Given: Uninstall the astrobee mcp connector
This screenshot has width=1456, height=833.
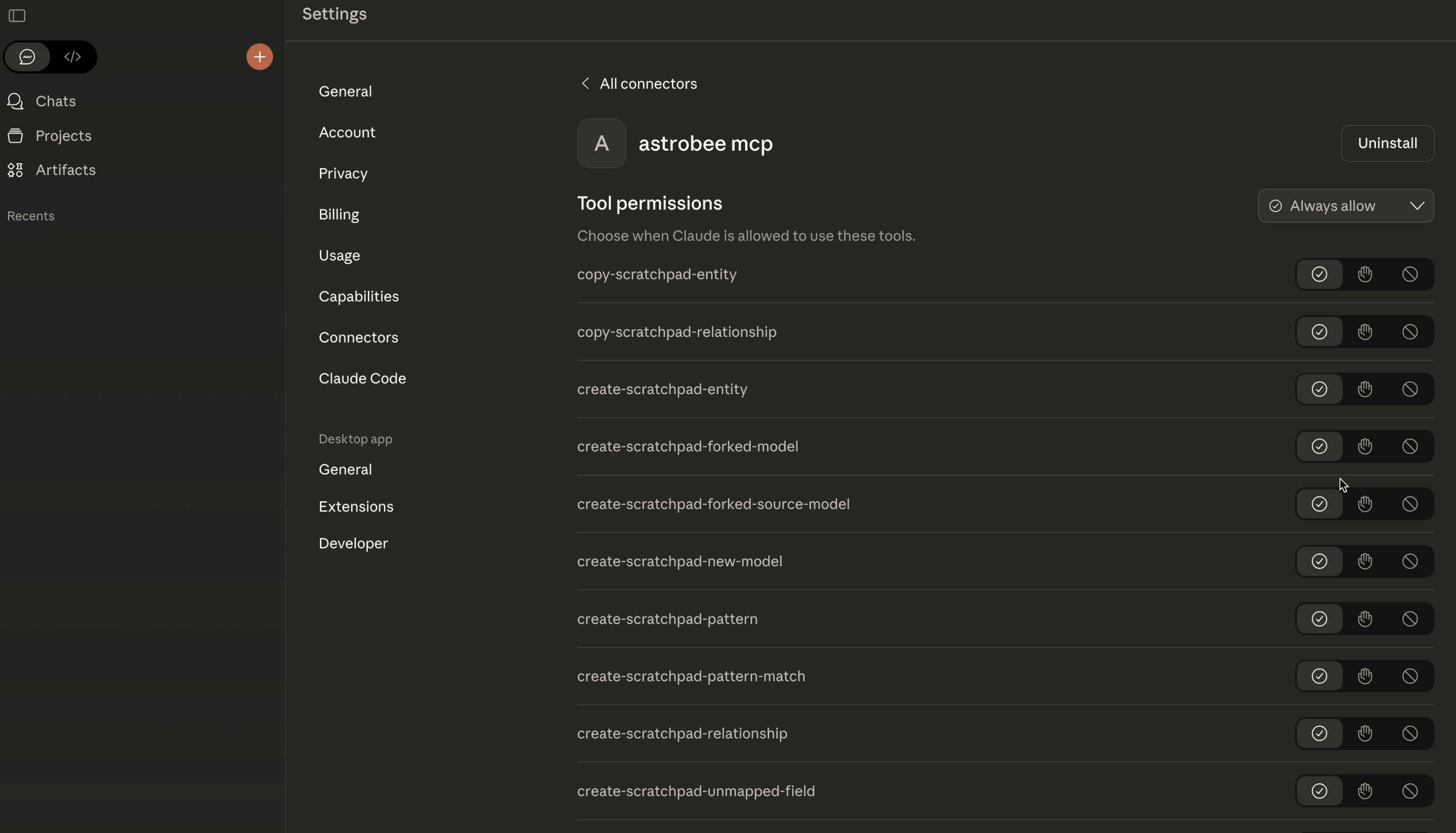Looking at the screenshot, I should click(1388, 143).
